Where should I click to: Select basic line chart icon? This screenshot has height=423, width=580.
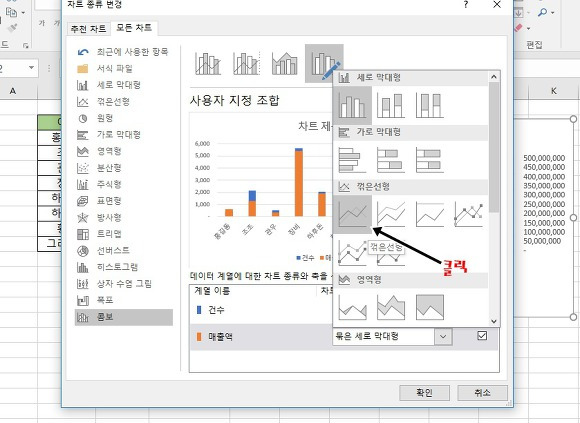(352, 214)
